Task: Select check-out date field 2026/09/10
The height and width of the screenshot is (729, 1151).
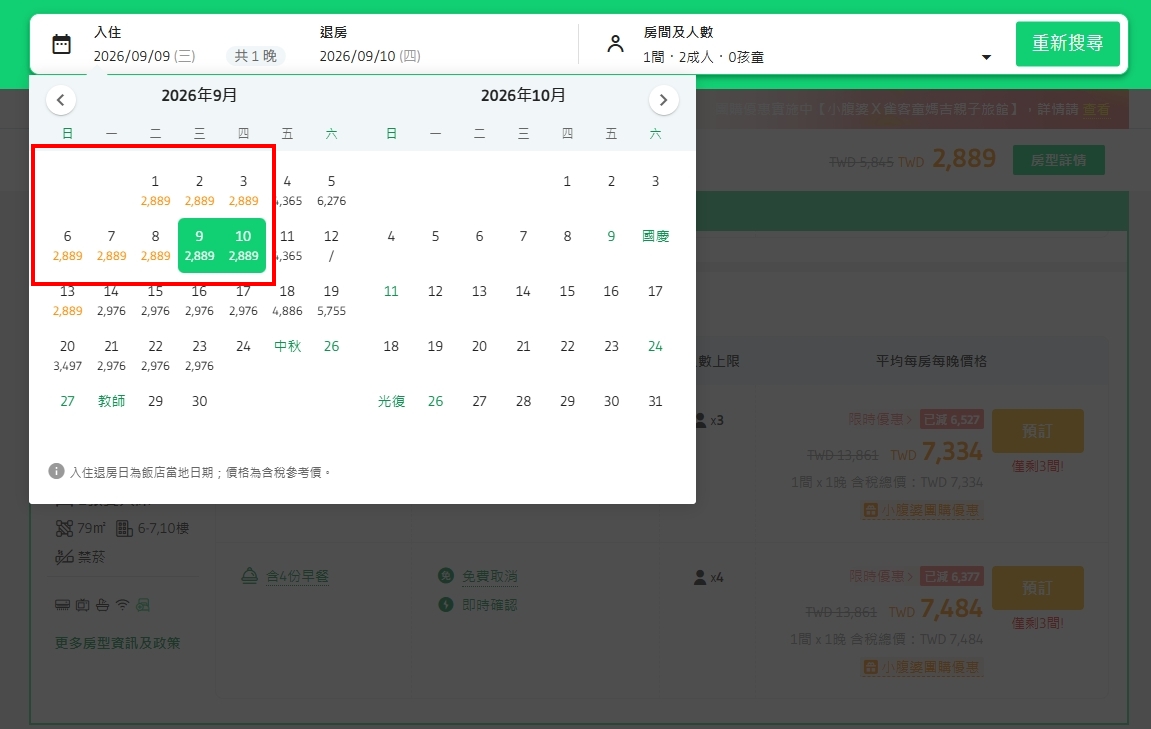Action: pyautogui.click(x=370, y=56)
